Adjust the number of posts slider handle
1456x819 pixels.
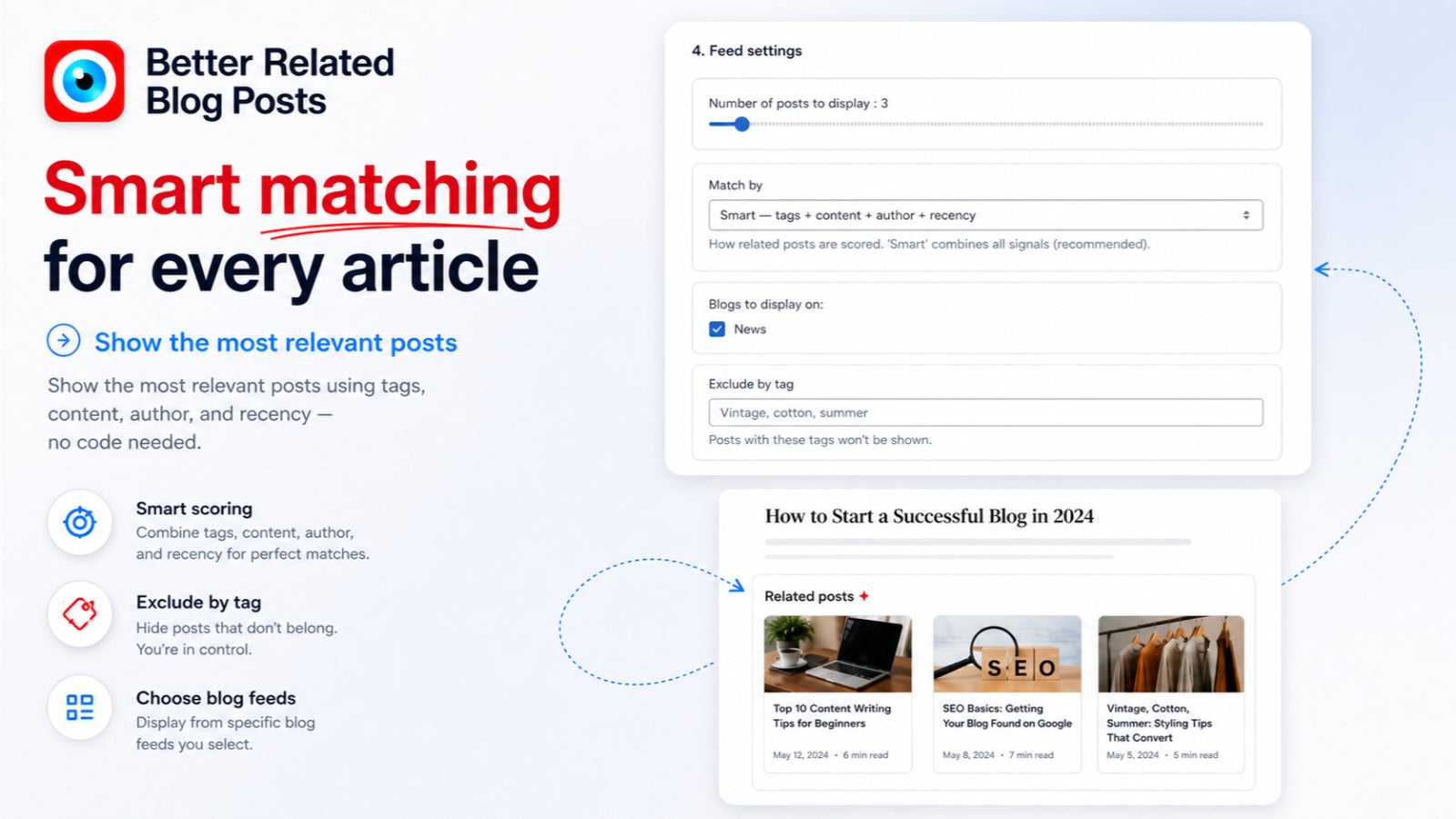click(742, 124)
